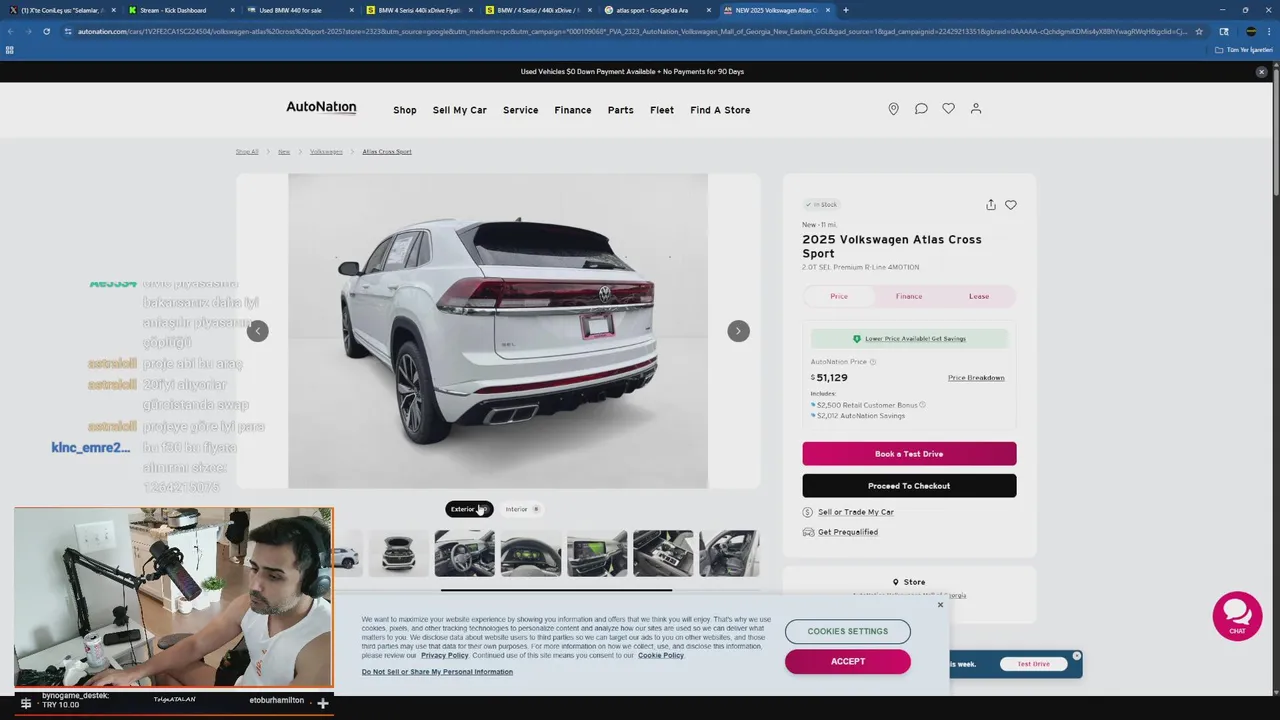Click Test Drive button in popup
Viewport: 1280px width, 720px height.
coord(1033,664)
